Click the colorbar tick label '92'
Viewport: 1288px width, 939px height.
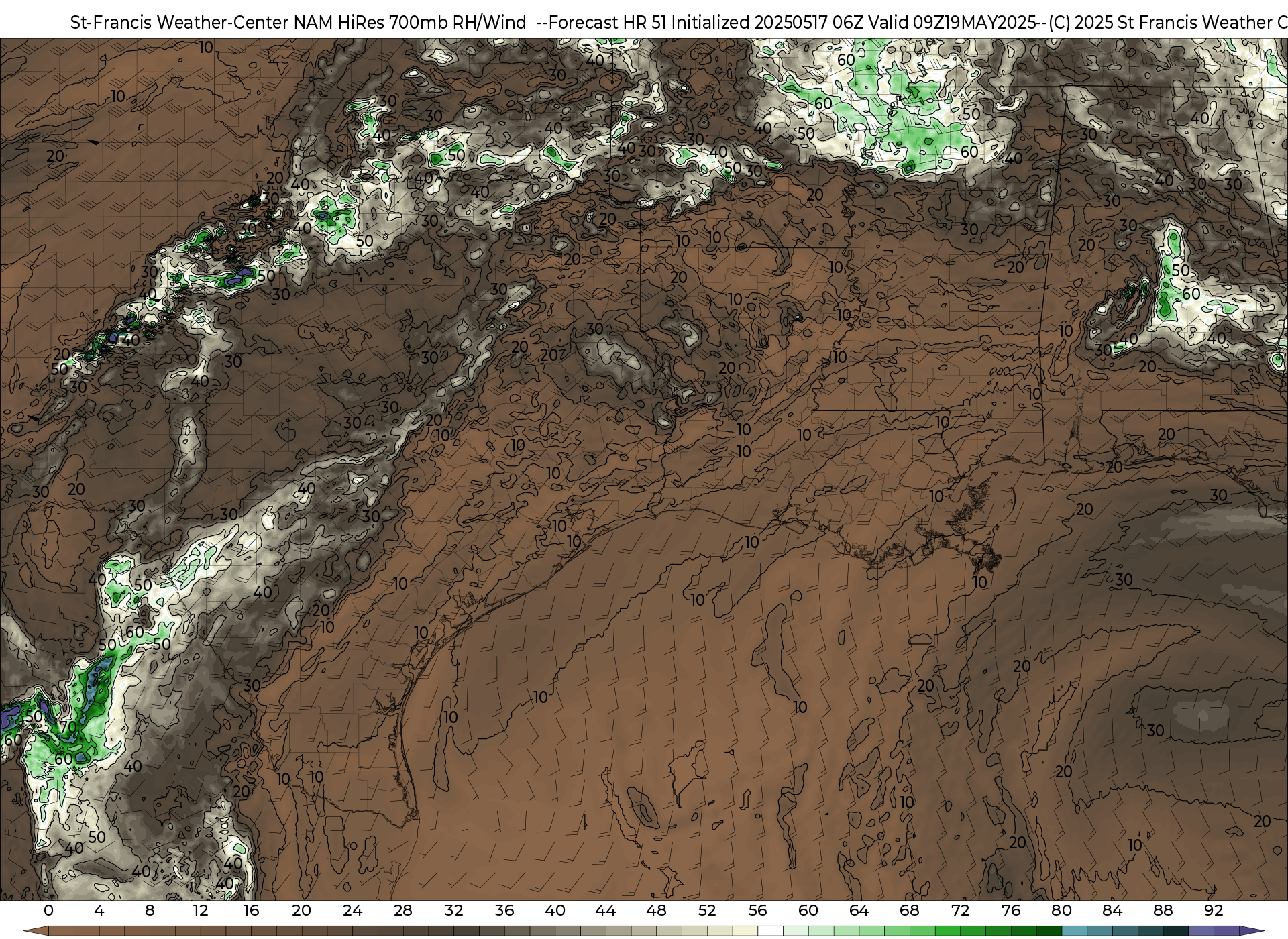click(x=1214, y=911)
